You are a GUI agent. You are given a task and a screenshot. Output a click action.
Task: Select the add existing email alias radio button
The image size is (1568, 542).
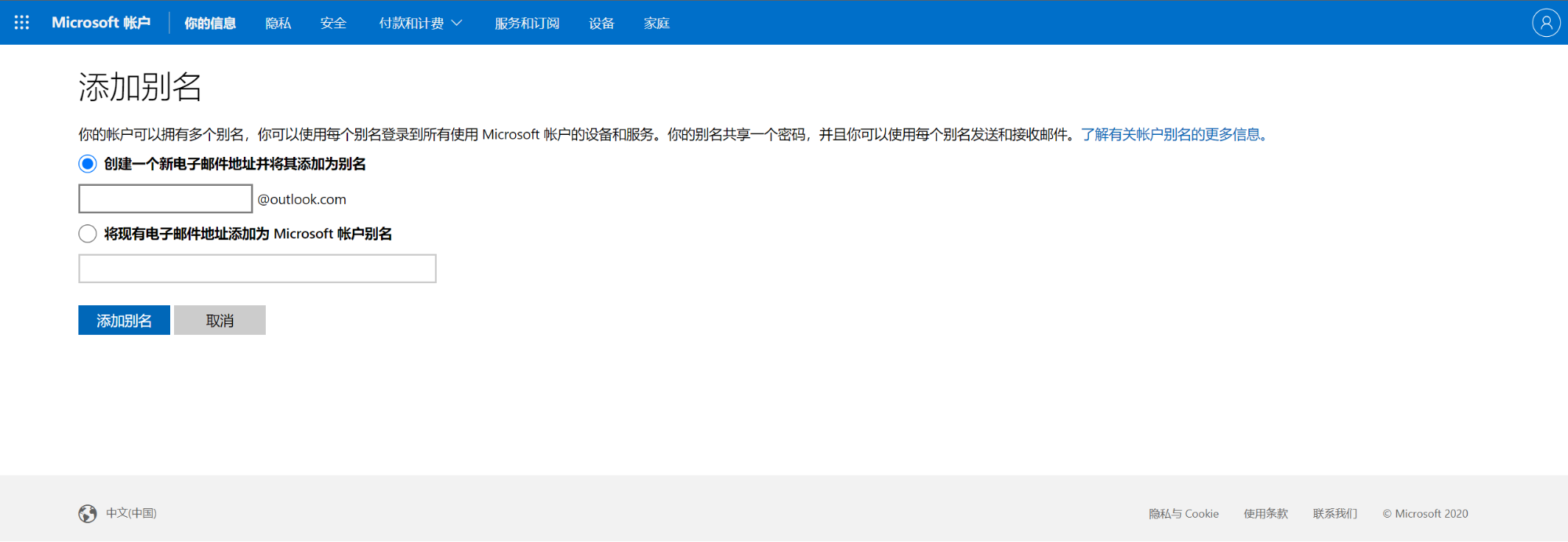pos(88,234)
